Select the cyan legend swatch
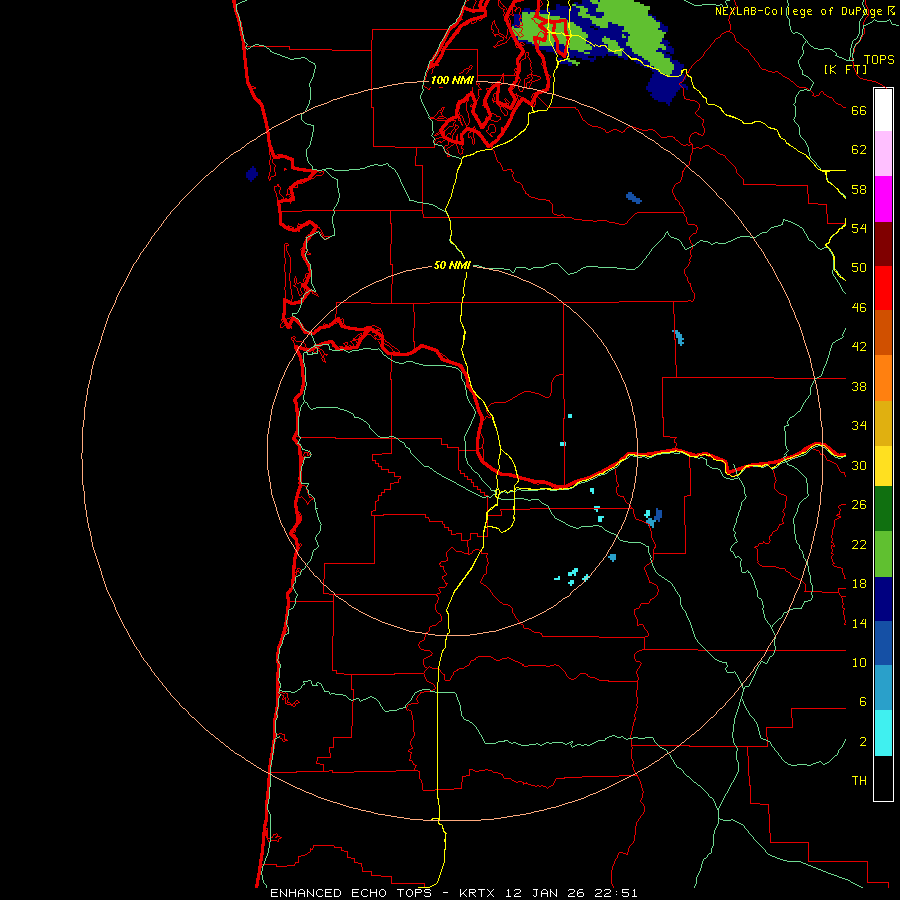The width and height of the screenshot is (900, 900). 883,733
